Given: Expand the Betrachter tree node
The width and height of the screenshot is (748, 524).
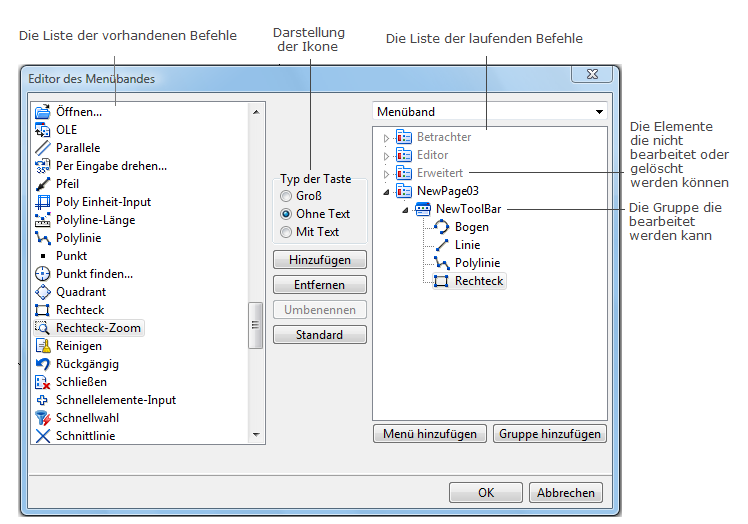Looking at the screenshot, I should pyautogui.click(x=386, y=137).
